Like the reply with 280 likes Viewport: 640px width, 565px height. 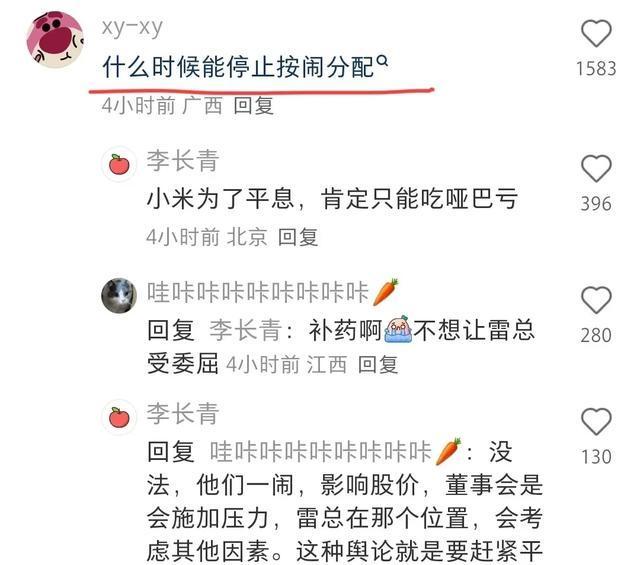point(596,300)
